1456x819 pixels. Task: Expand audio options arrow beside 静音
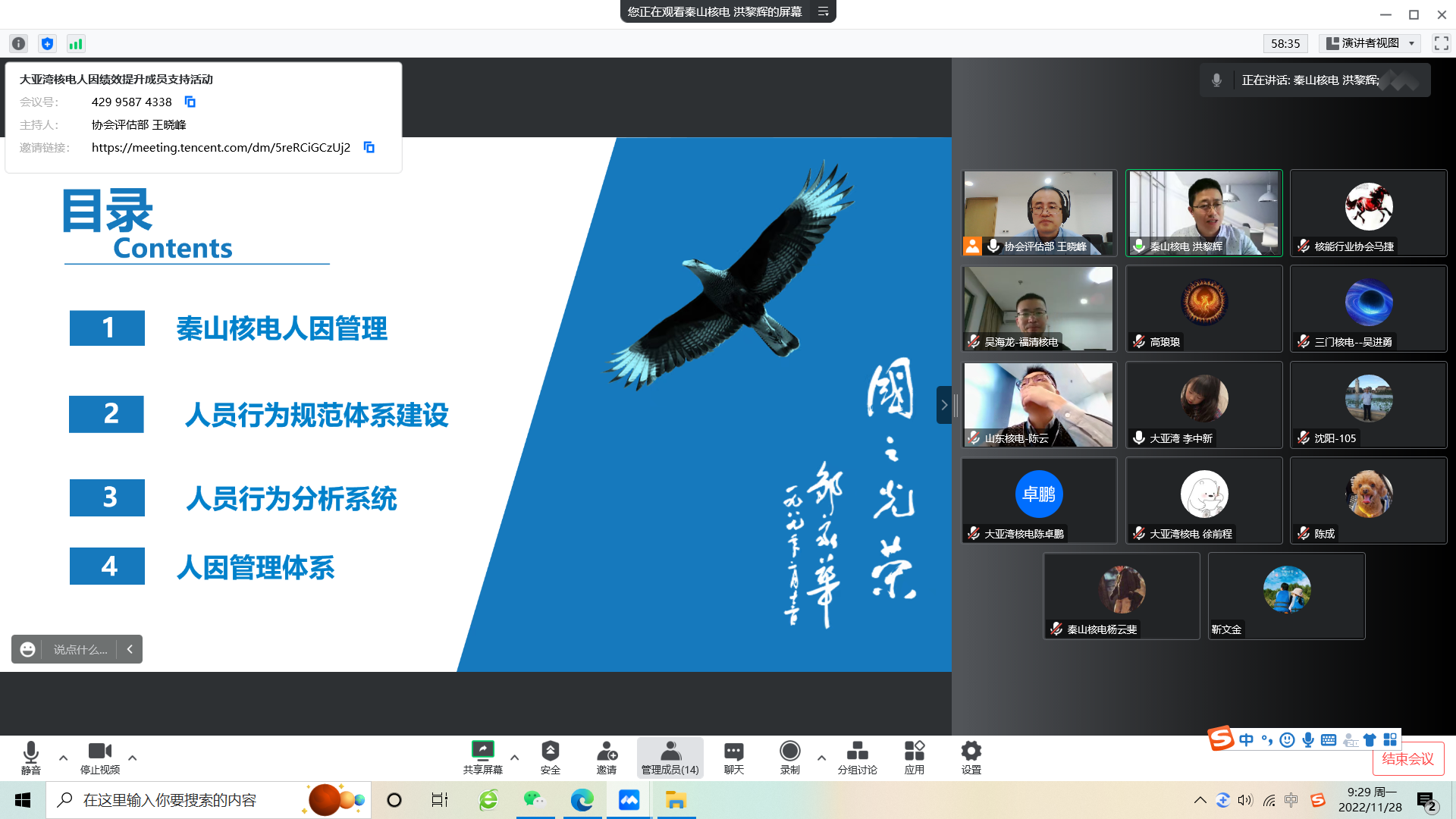(63, 758)
